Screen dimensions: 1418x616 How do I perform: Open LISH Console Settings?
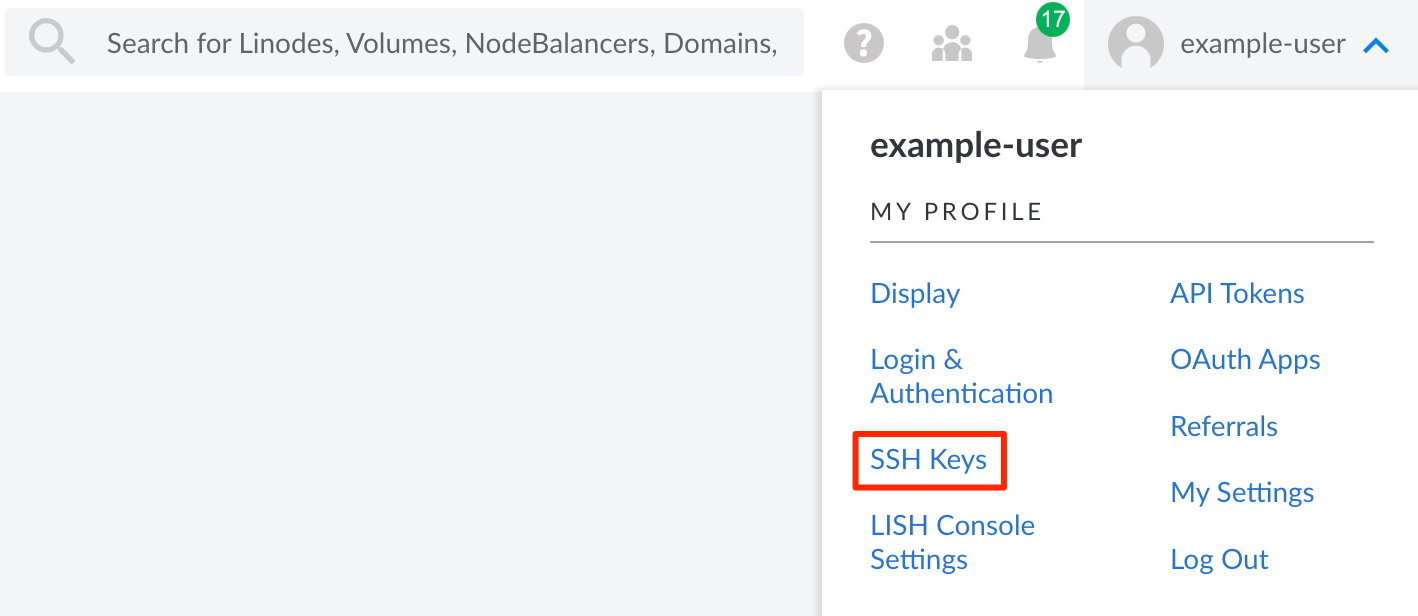coord(952,542)
